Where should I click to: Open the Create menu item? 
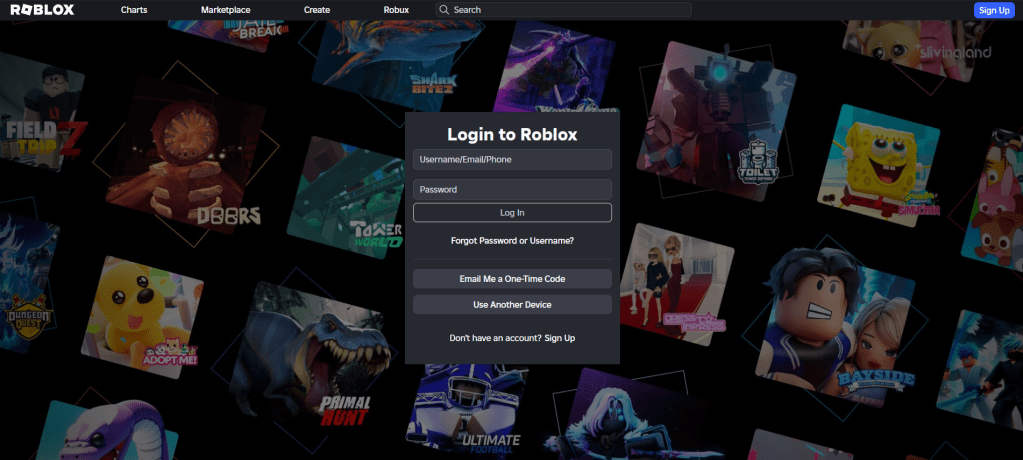tap(317, 10)
